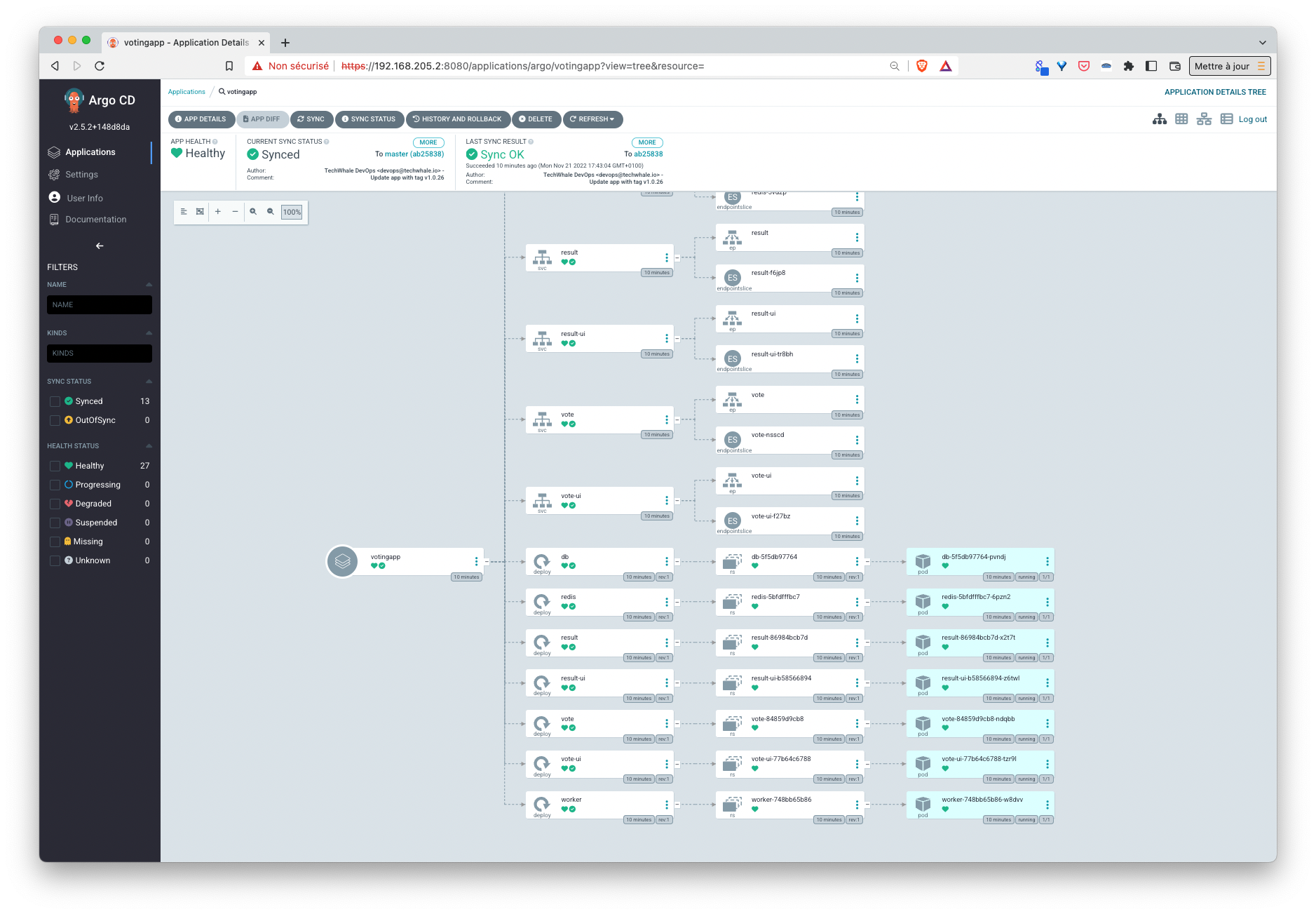Toggle the Unknown filter checkbox
The width and height of the screenshot is (1316, 914).
click(55, 560)
